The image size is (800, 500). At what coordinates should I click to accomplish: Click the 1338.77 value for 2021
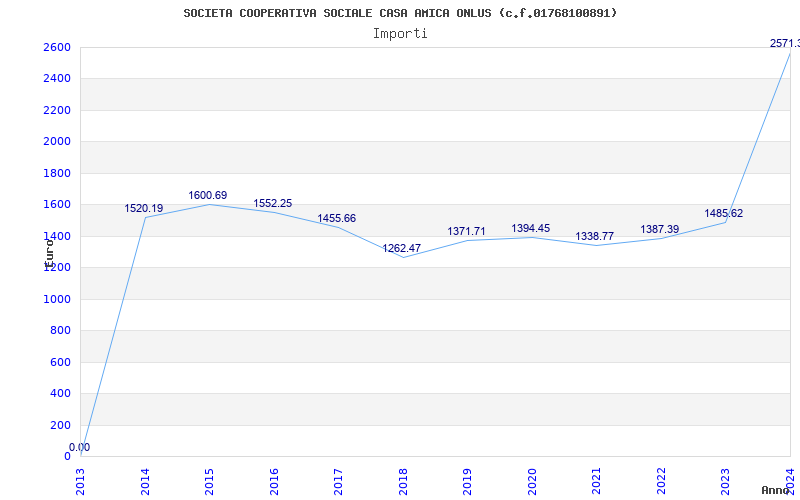tap(595, 236)
